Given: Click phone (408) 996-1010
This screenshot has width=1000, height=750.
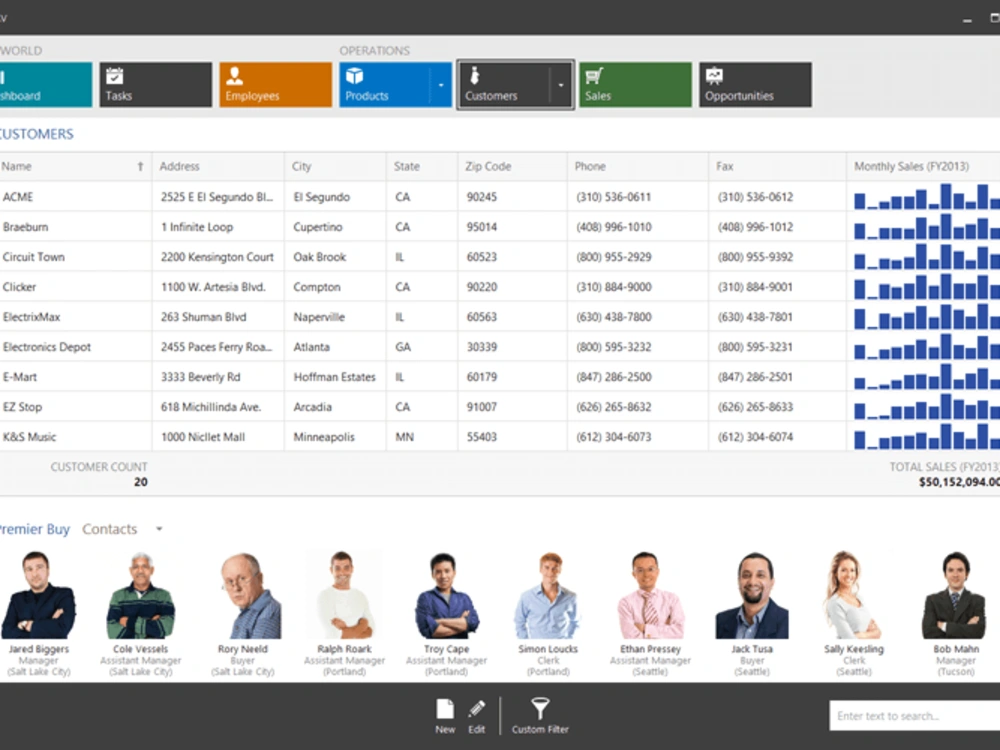Looking at the screenshot, I should 614,227.
